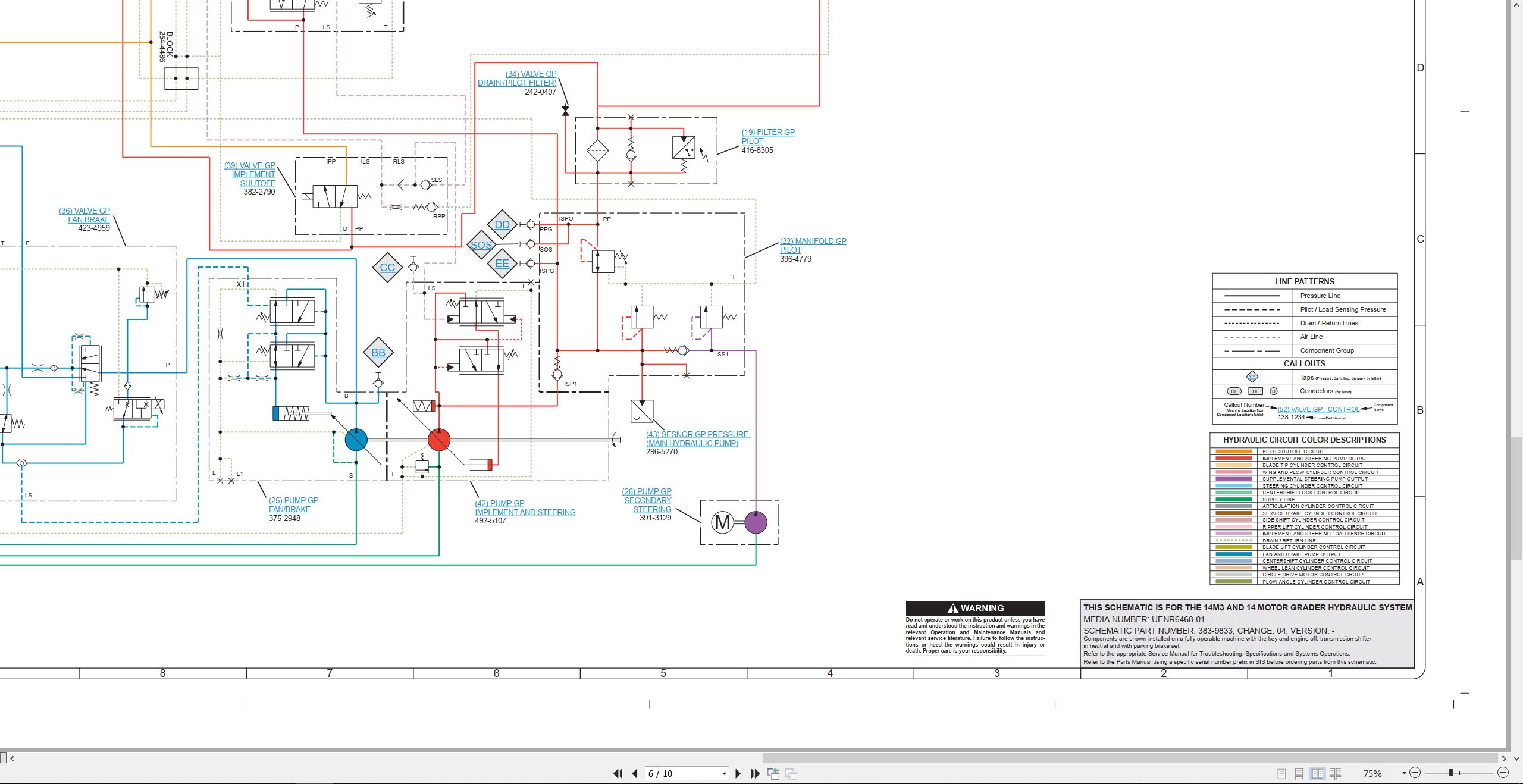Click part number 492-5107 under the implement and steering pump
The width and height of the screenshot is (1523, 784).
(x=490, y=520)
